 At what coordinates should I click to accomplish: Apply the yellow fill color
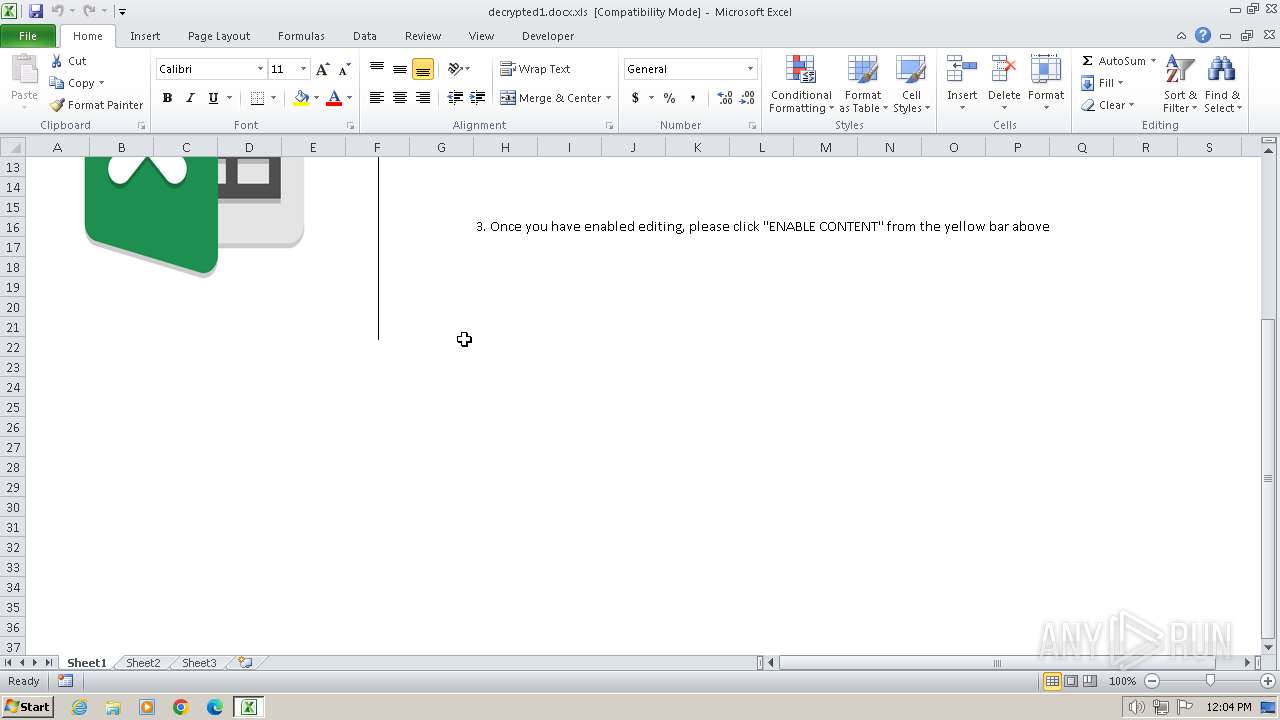pyautogui.click(x=301, y=98)
